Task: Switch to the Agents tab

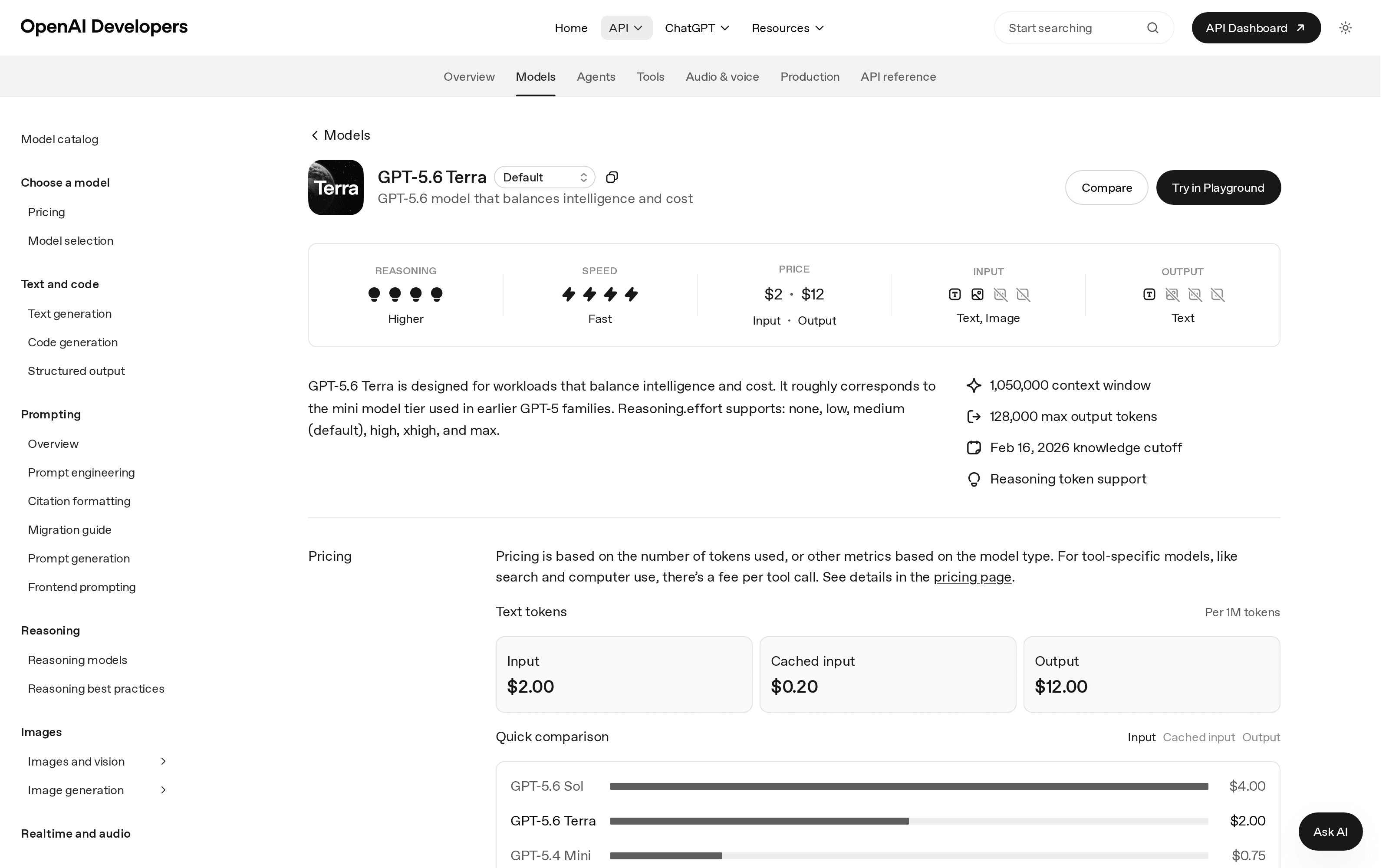Action: pyautogui.click(x=596, y=76)
